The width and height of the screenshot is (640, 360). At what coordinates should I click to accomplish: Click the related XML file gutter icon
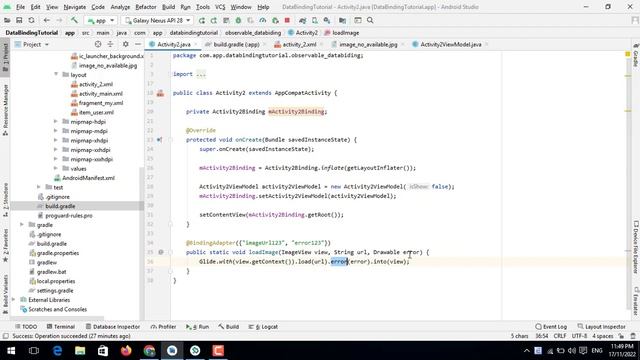coord(160,93)
